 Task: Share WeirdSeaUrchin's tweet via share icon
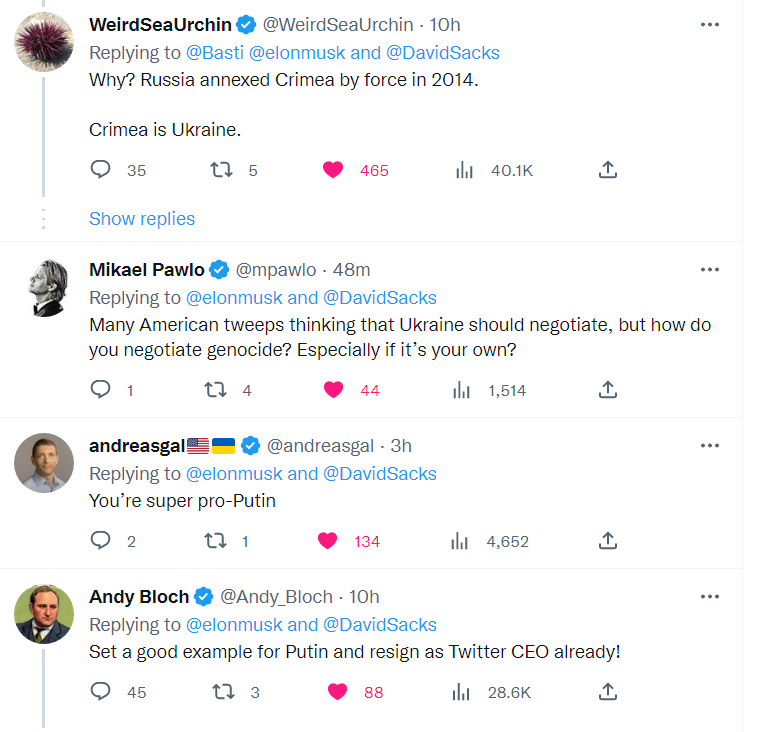(607, 170)
